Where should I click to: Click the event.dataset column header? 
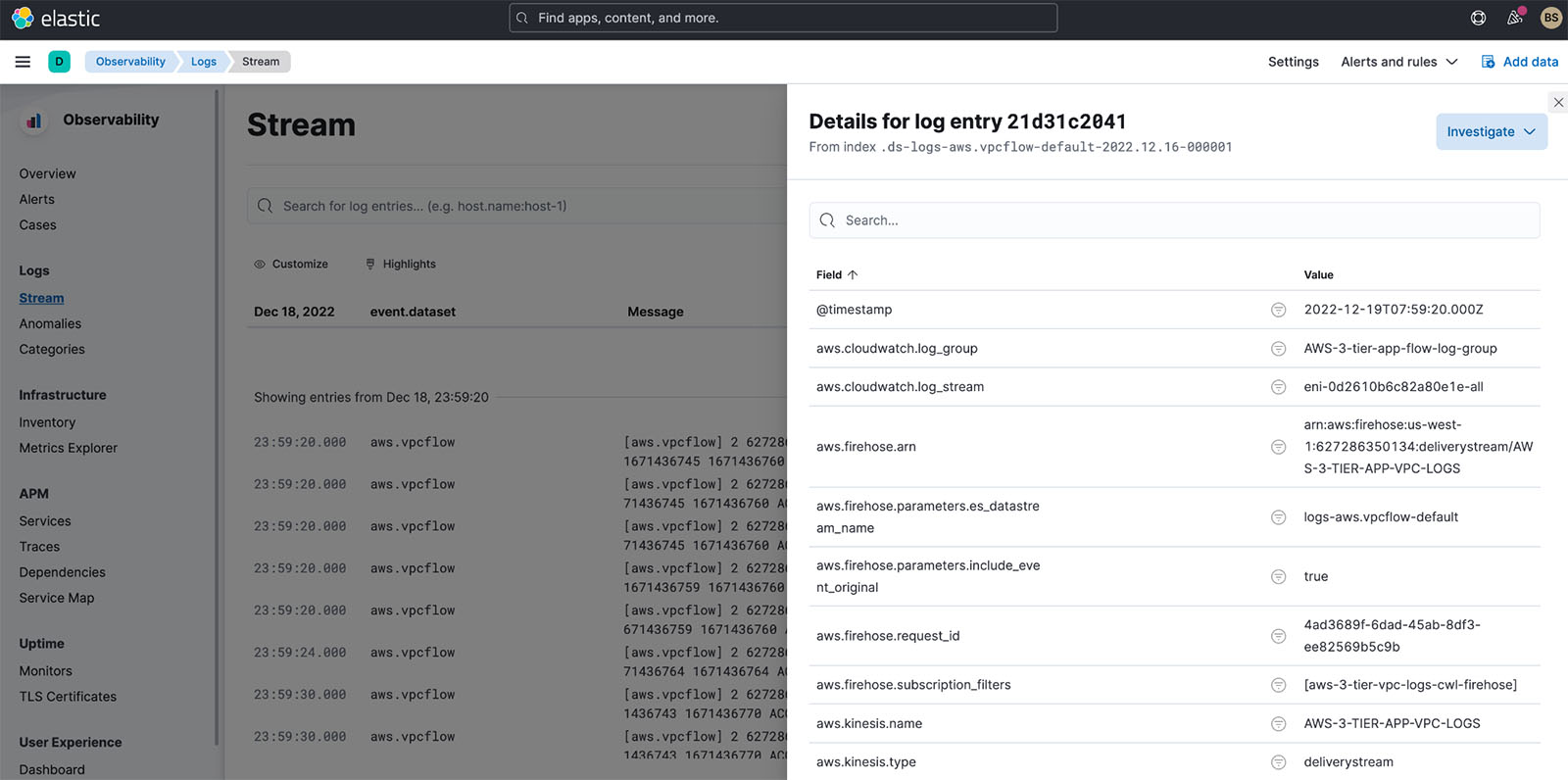point(413,312)
